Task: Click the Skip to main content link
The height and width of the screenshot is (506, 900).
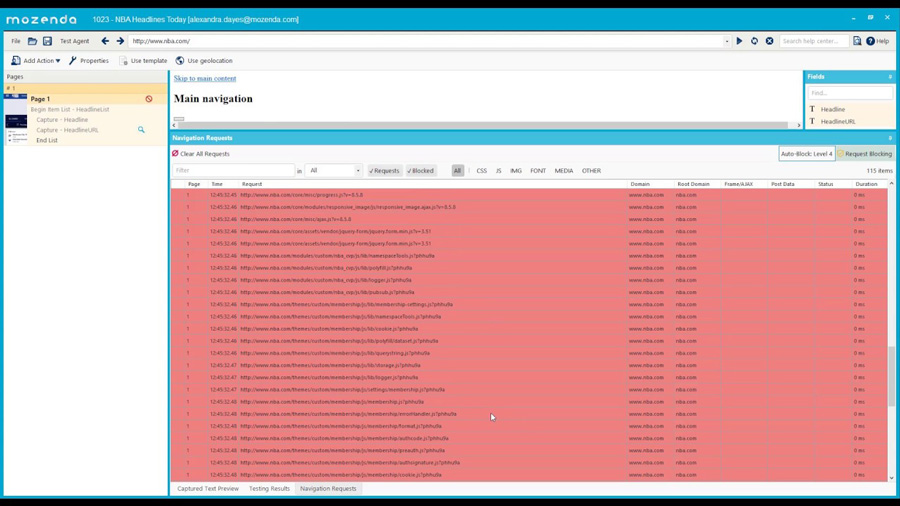Action: pos(205,79)
